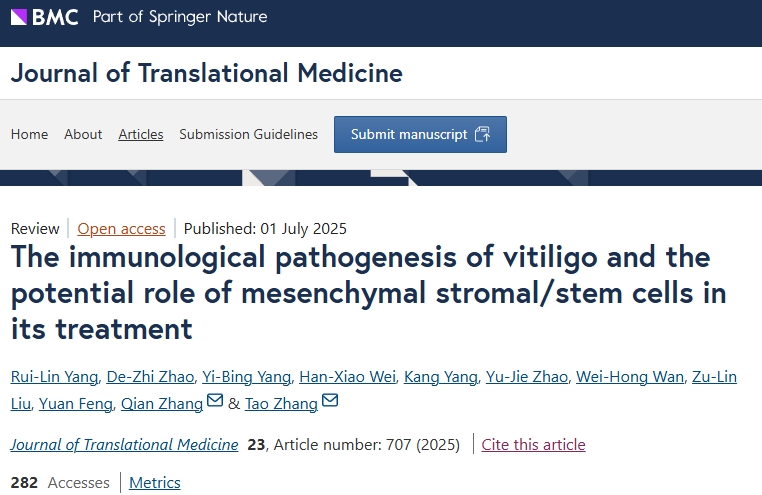Open the article Metrics link
Image resolution: width=762 pixels, height=495 pixels.
[155, 483]
